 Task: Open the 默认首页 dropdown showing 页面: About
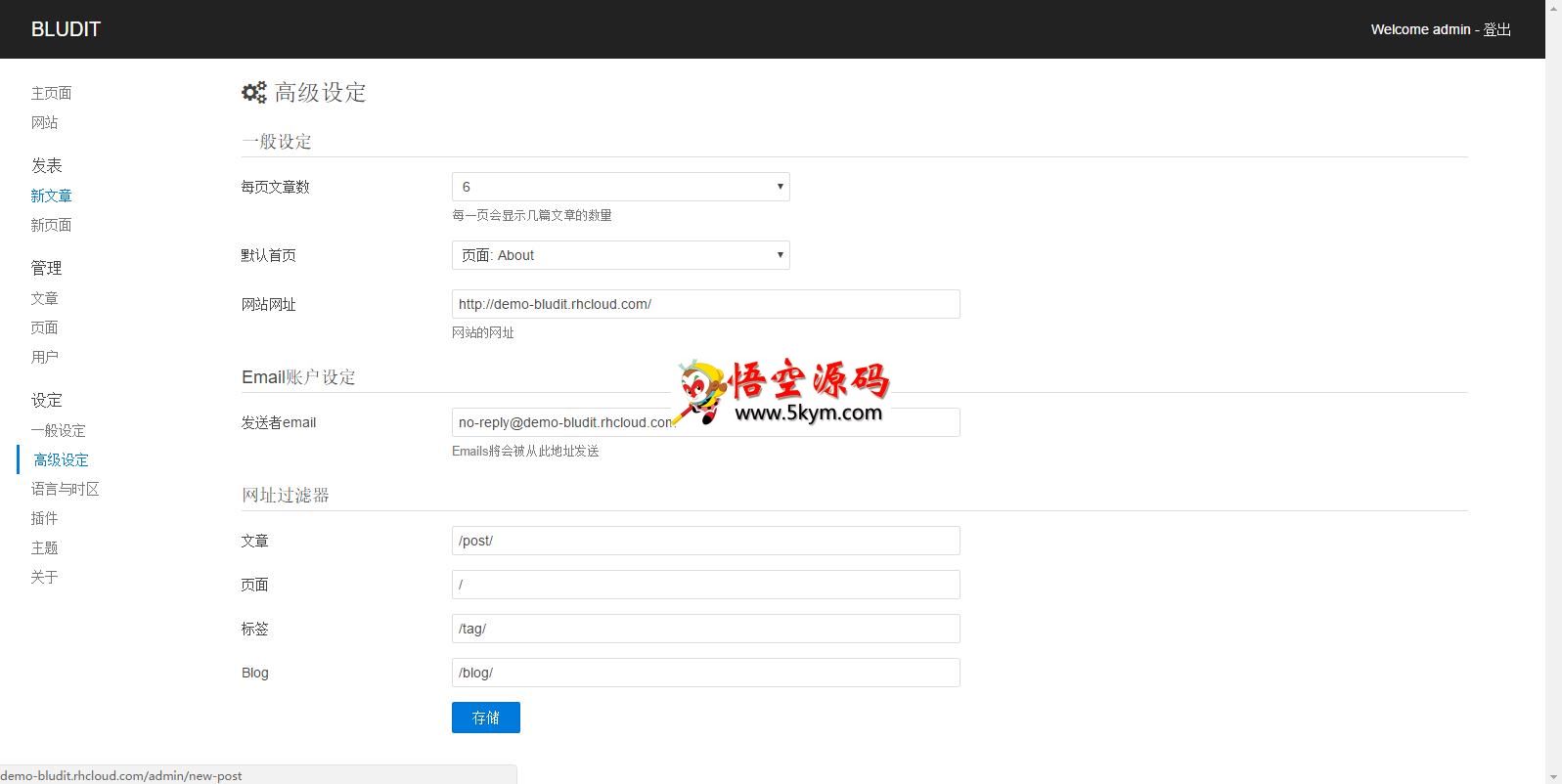pos(621,255)
